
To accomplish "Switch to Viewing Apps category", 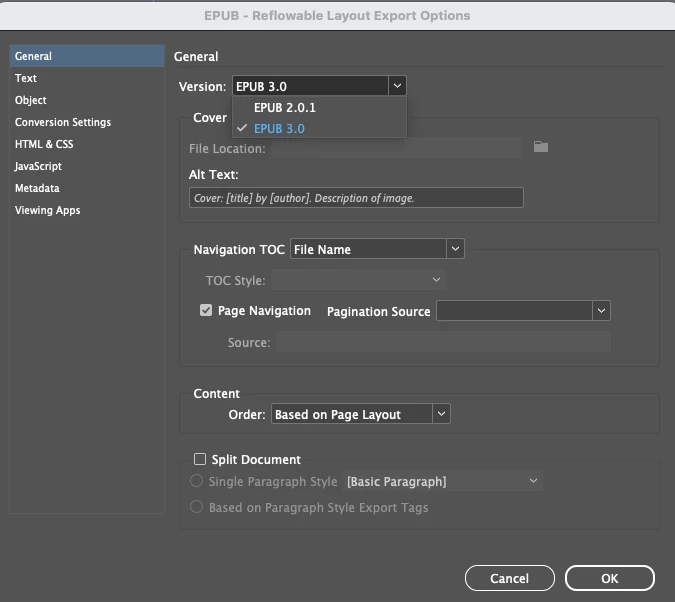I will point(87,210).
